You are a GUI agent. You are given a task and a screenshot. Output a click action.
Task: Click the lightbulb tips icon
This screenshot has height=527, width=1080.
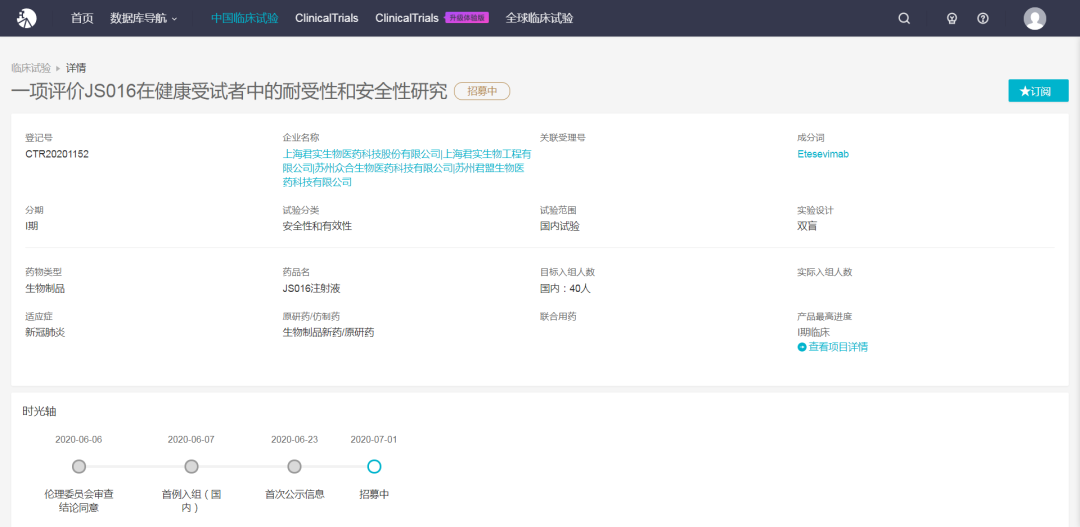click(952, 19)
